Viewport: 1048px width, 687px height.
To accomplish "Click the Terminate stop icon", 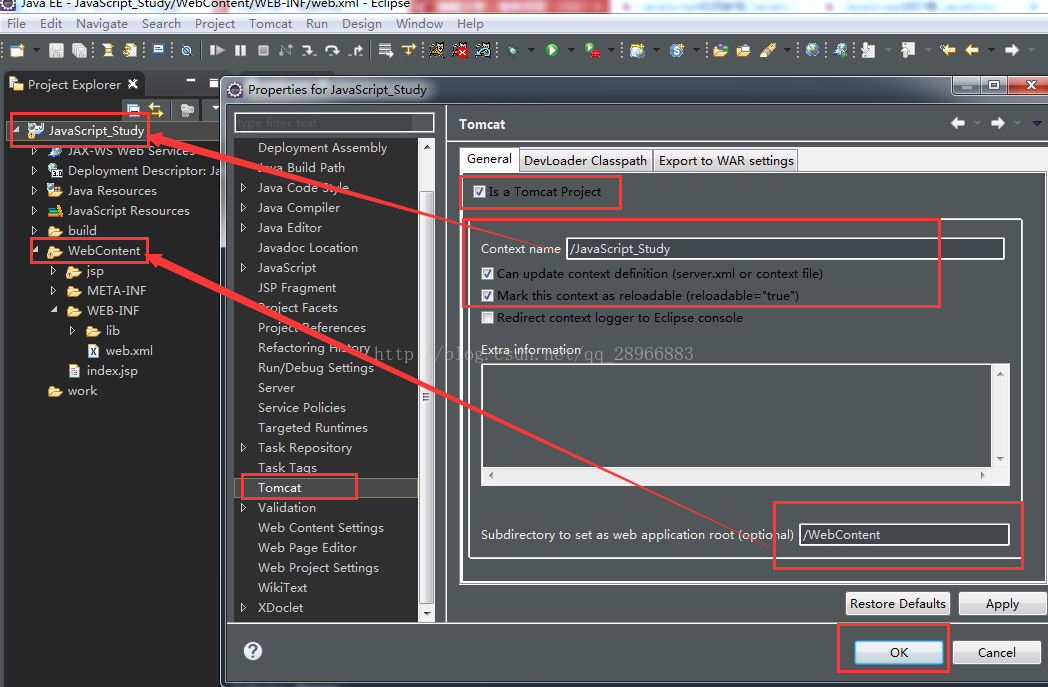I will [x=263, y=50].
